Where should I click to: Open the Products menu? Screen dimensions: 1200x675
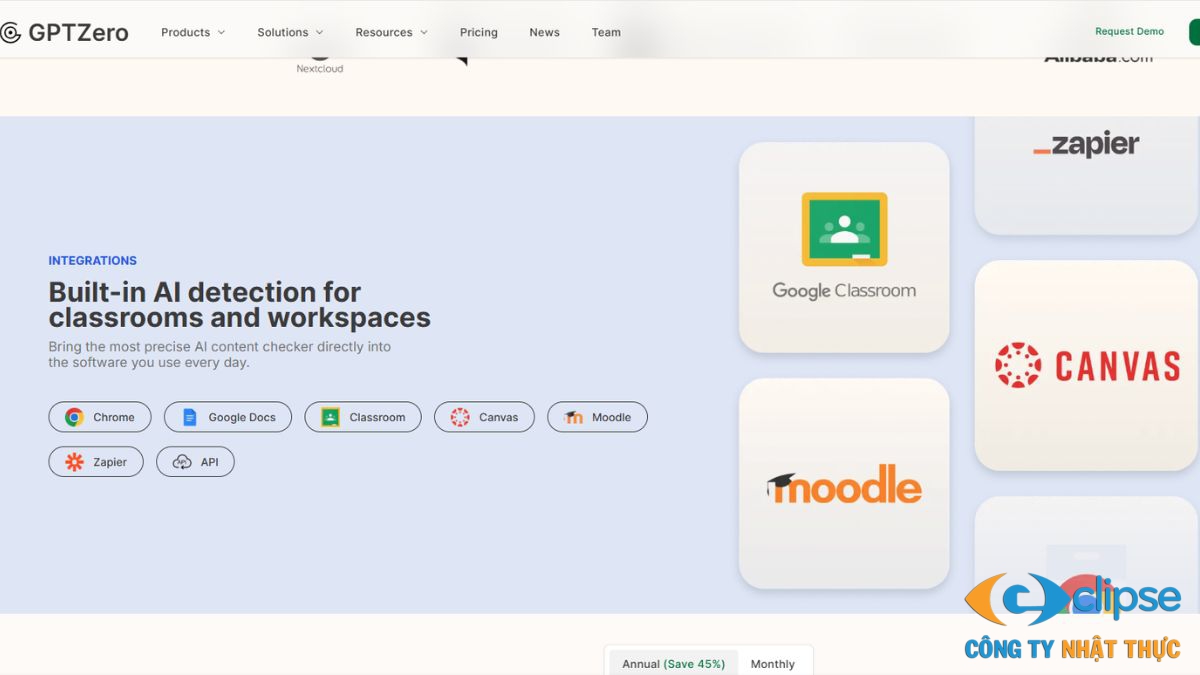click(193, 32)
